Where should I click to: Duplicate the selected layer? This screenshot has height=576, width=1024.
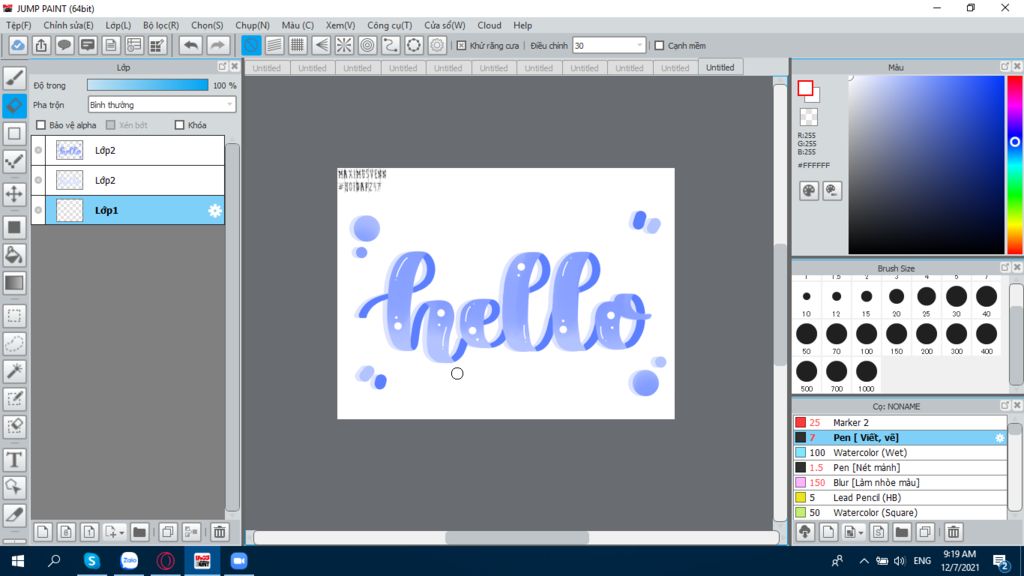(167, 532)
